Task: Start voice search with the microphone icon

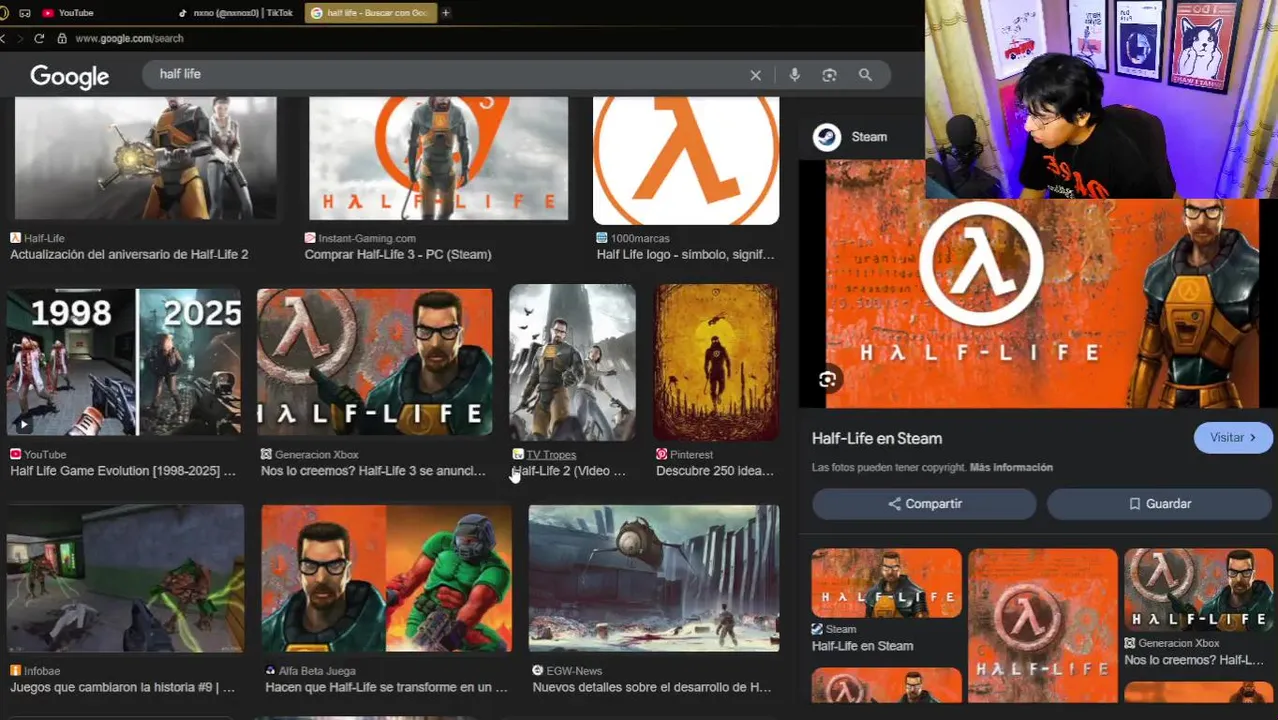Action: click(x=795, y=75)
